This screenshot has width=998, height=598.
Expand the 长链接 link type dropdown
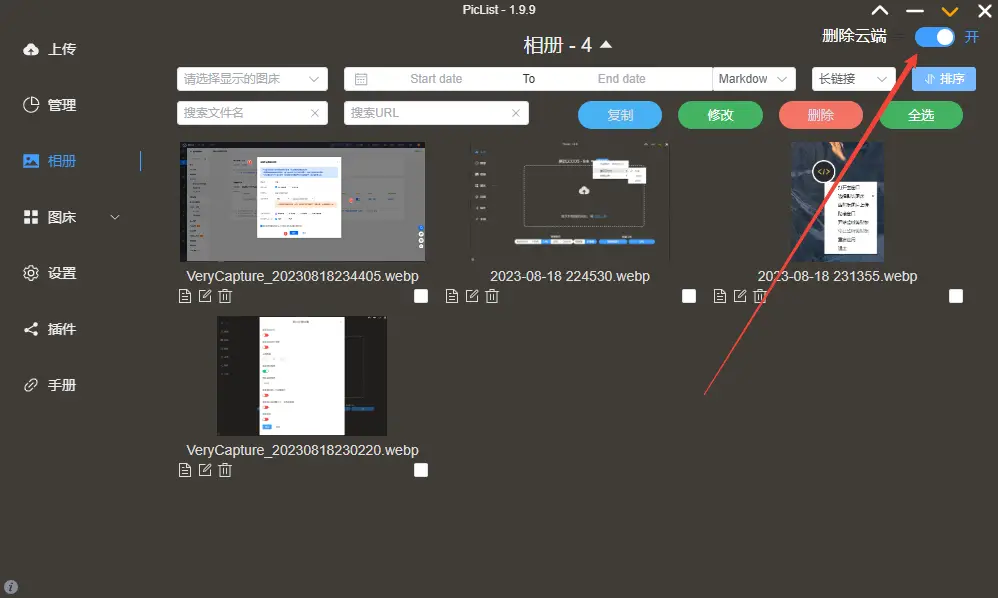[x=852, y=79]
